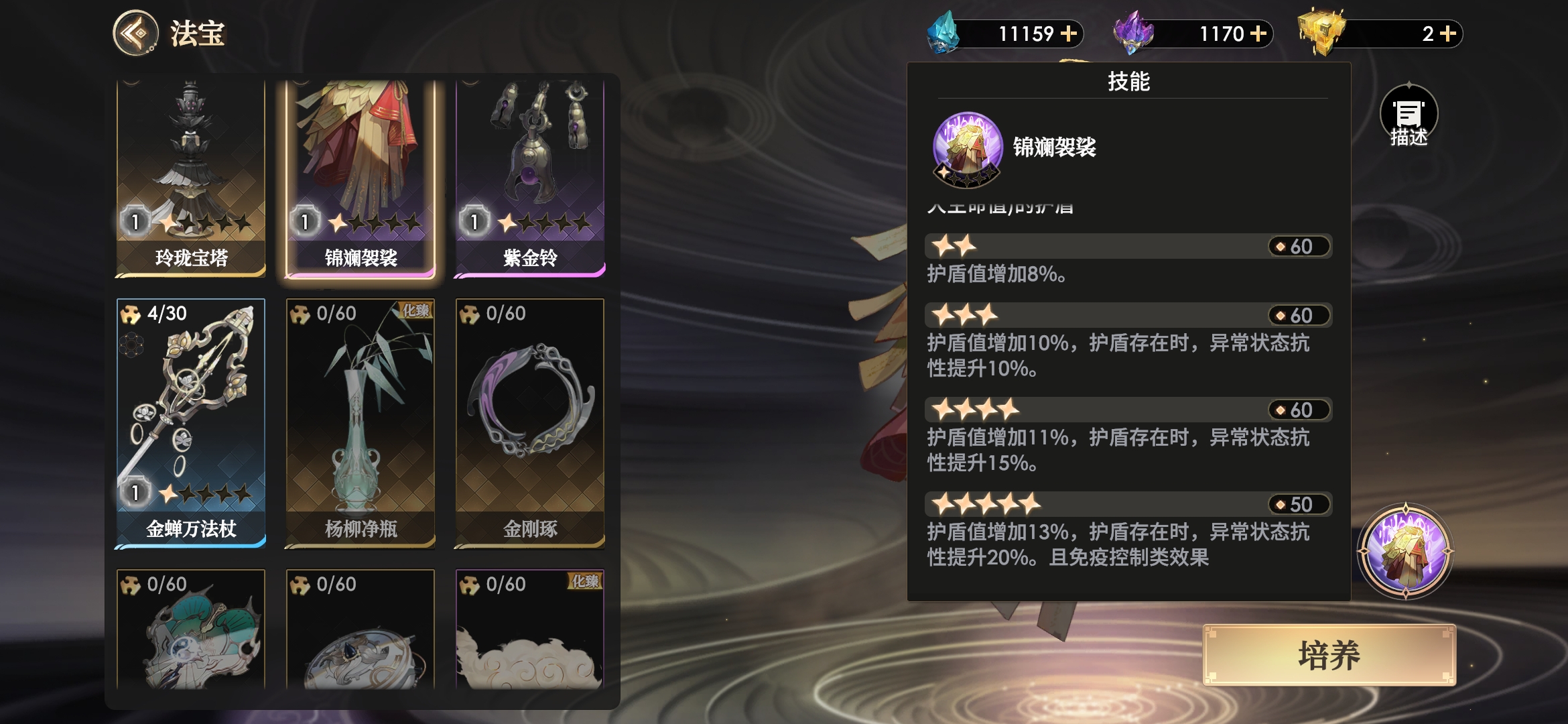Select the 锦斓袈裟 treasure card

click(361, 178)
